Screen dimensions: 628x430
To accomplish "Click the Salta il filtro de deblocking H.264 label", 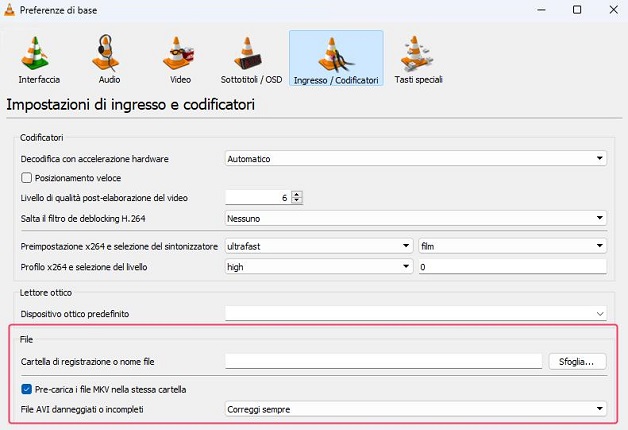I will pos(83,219).
